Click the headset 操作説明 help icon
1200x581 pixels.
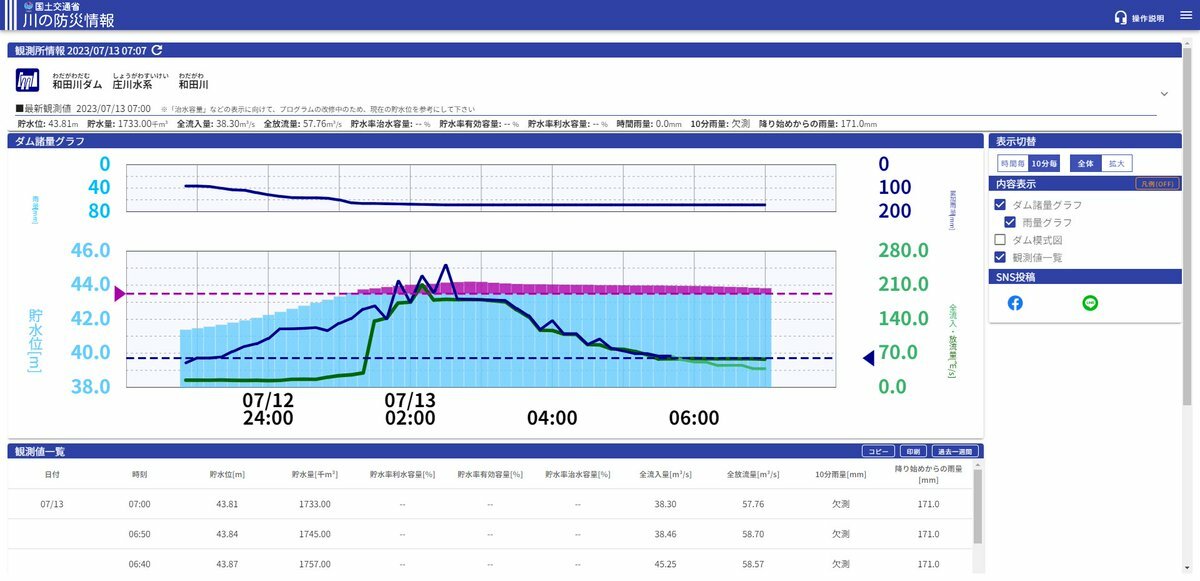click(1121, 18)
